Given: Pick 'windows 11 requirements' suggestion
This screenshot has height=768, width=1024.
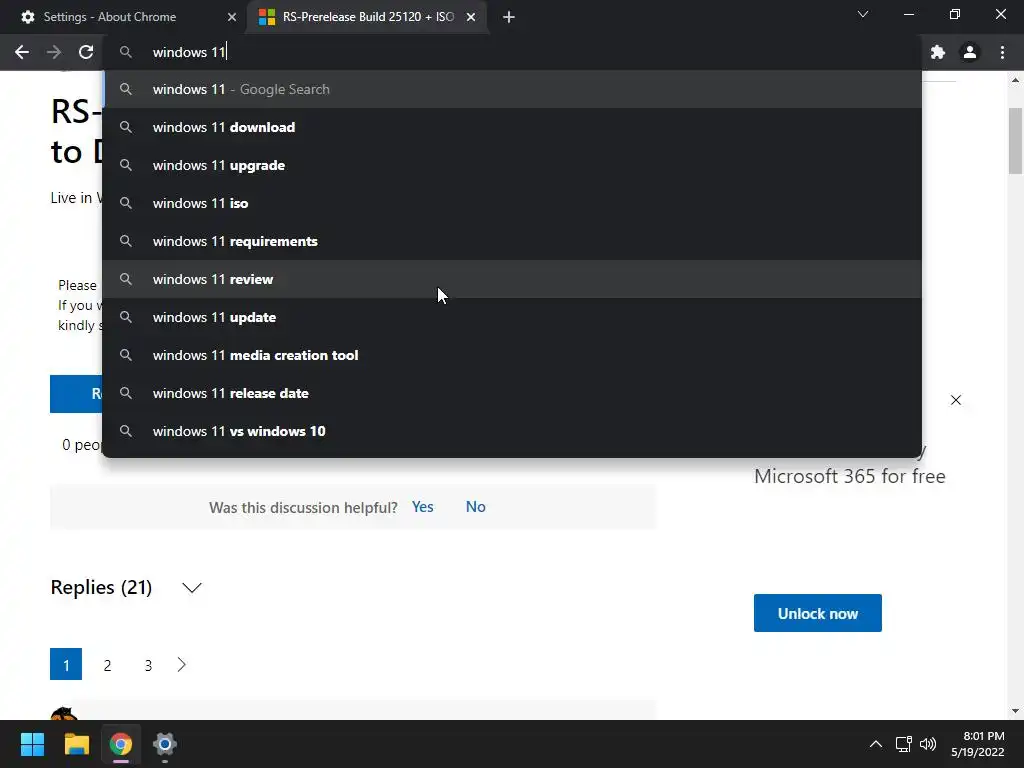Looking at the screenshot, I should (512, 241).
